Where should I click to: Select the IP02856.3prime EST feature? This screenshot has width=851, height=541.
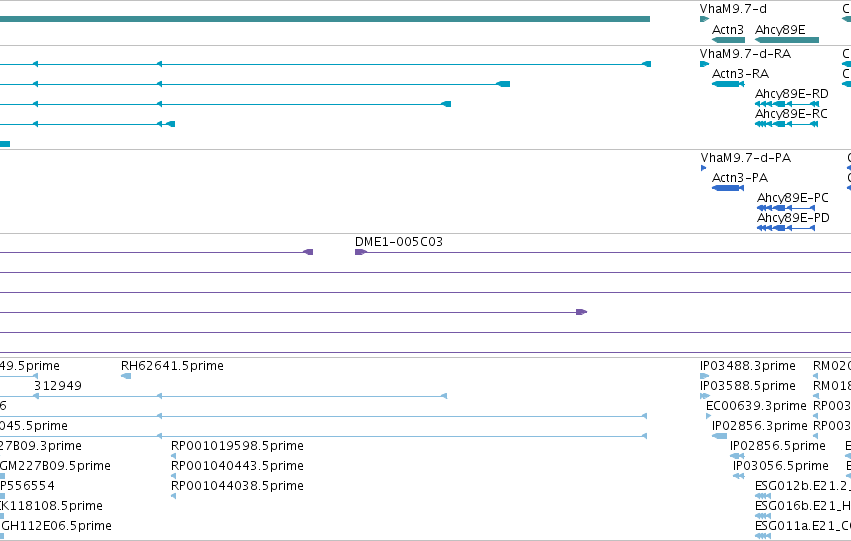[720, 436]
